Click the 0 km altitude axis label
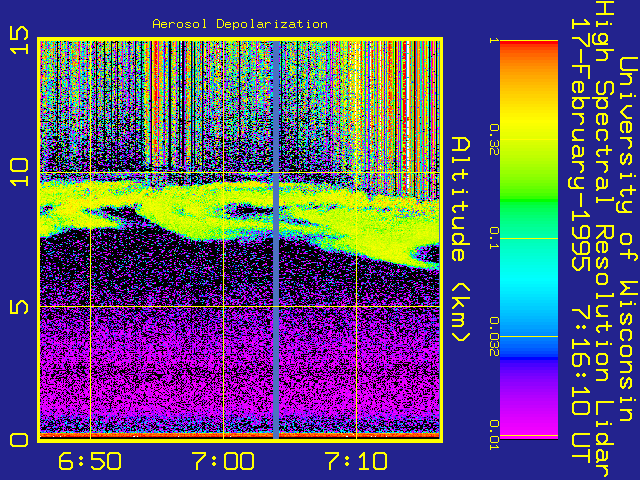Viewport: 640px width, 480px height. pos(20,440)
